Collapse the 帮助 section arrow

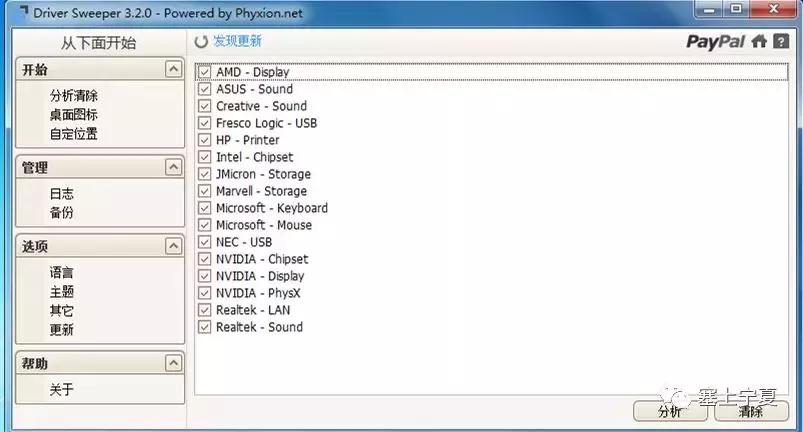[174, 363]
